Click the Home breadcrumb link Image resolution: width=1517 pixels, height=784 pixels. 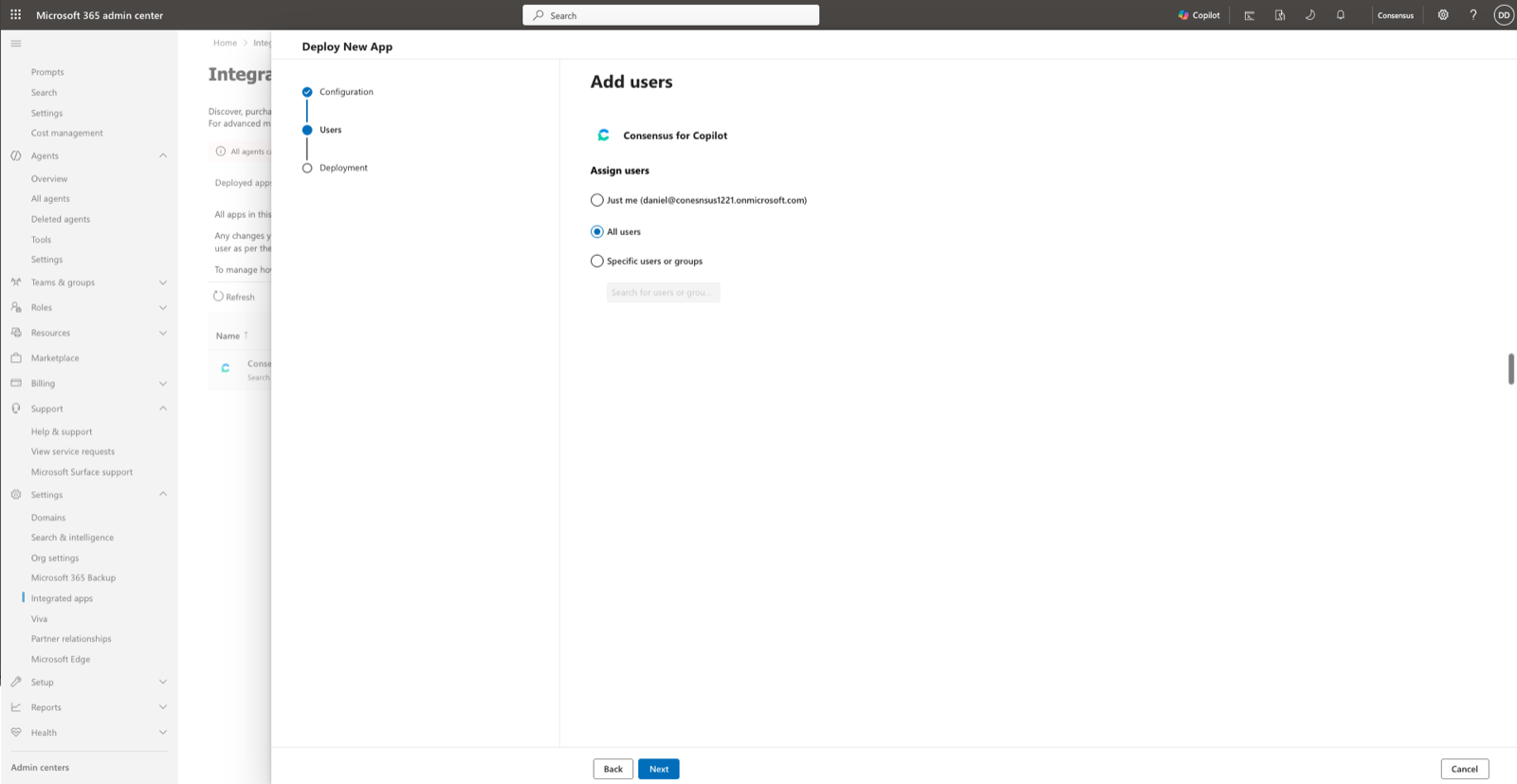point(225,43)
